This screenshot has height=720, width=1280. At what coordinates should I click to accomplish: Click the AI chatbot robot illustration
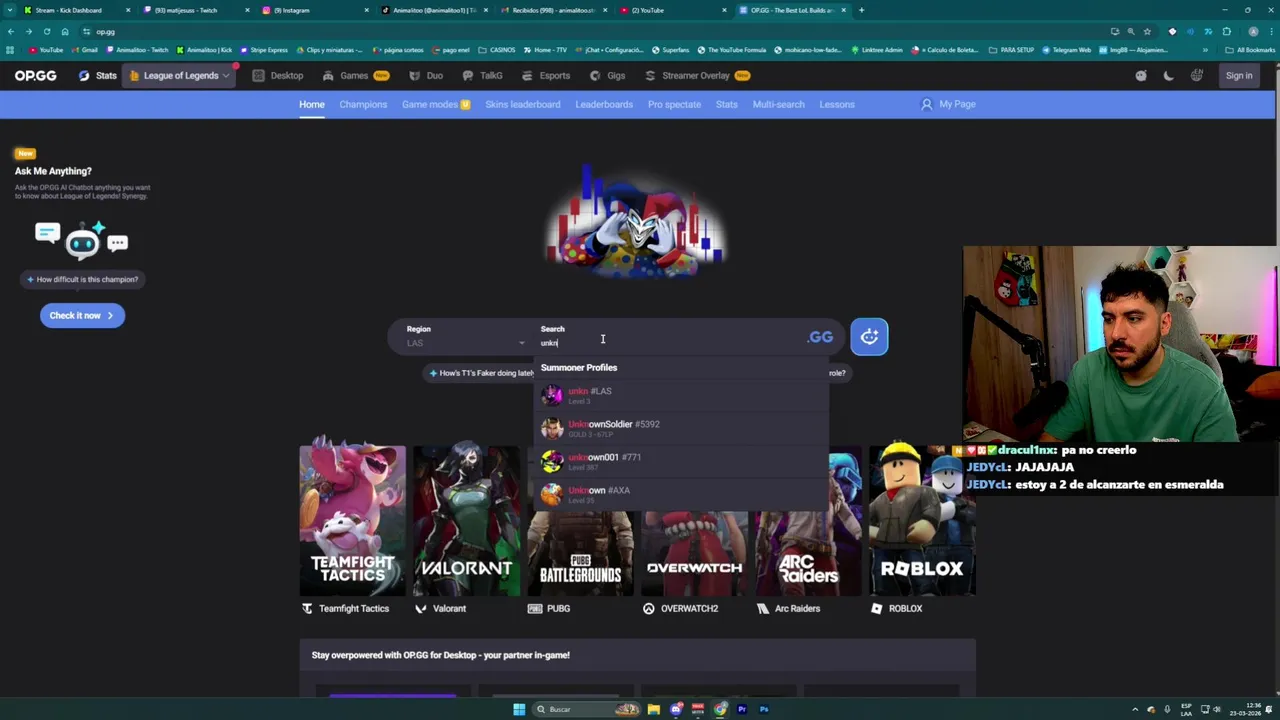coord(82,240)
